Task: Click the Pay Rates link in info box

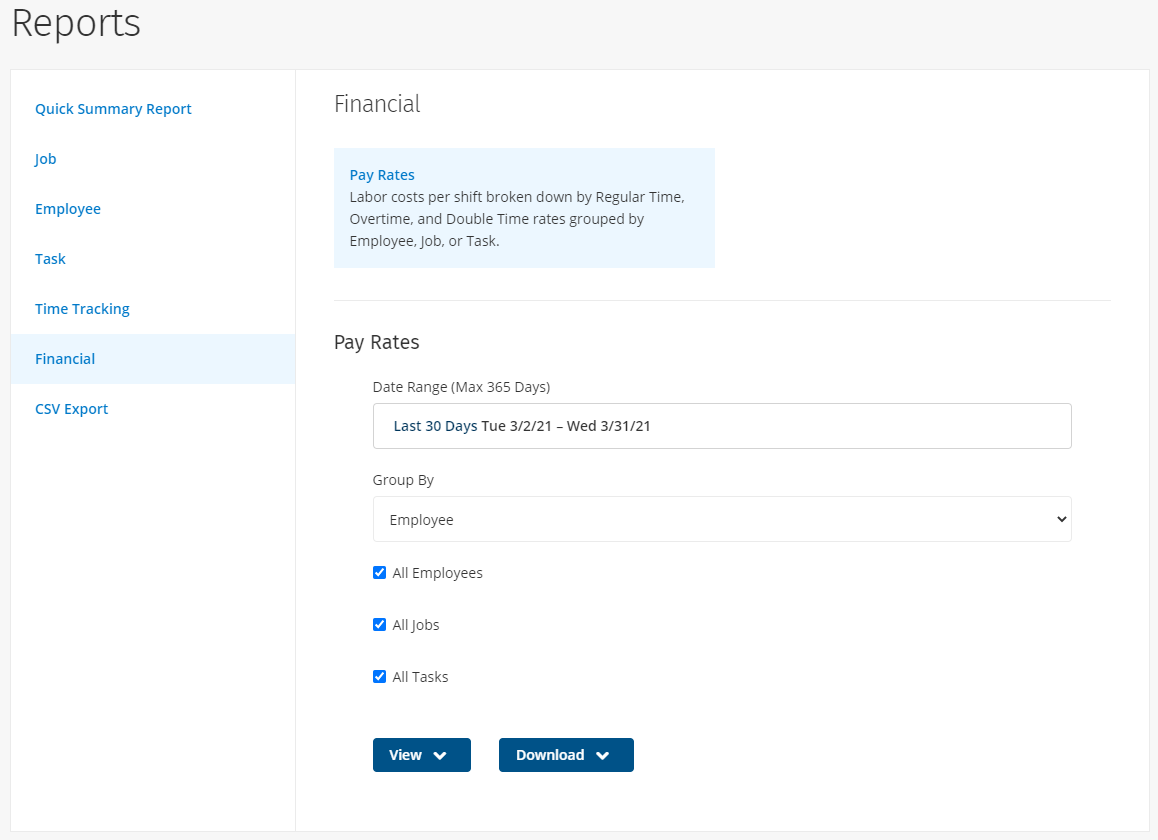Action: pos(382,174)
